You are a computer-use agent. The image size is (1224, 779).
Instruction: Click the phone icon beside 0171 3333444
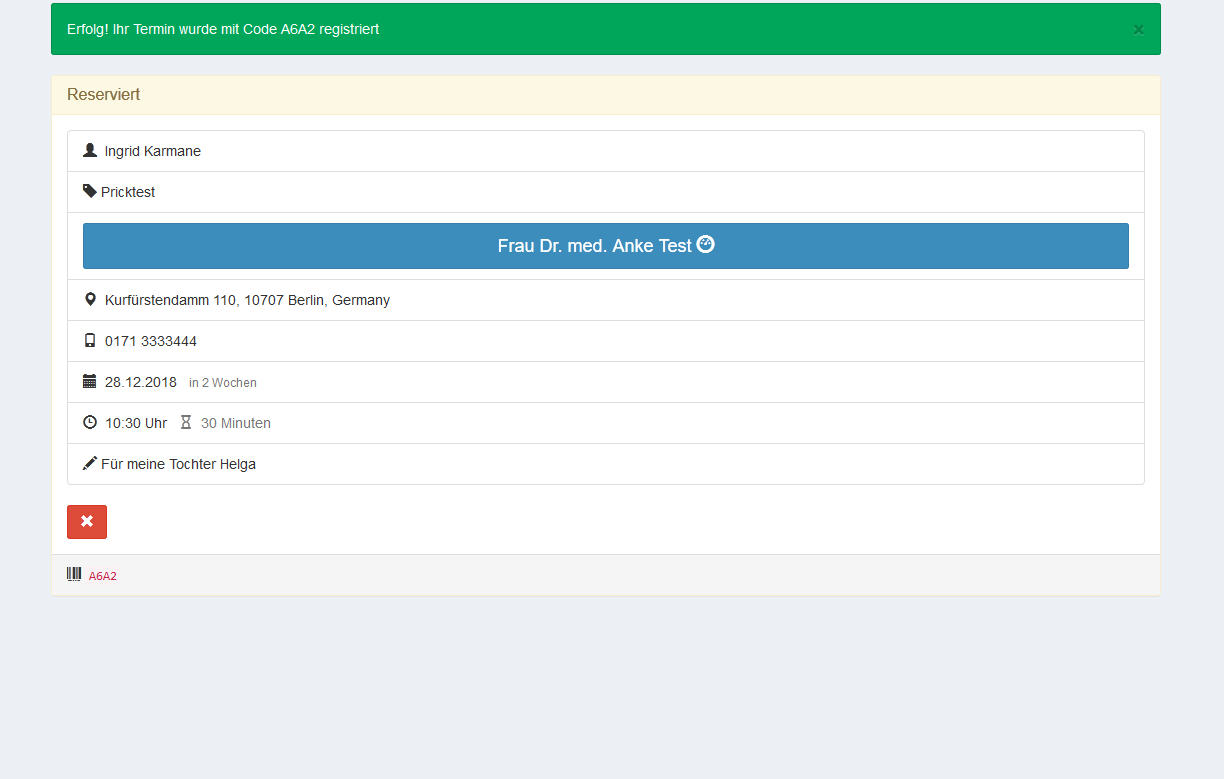(x=90, y=341)
